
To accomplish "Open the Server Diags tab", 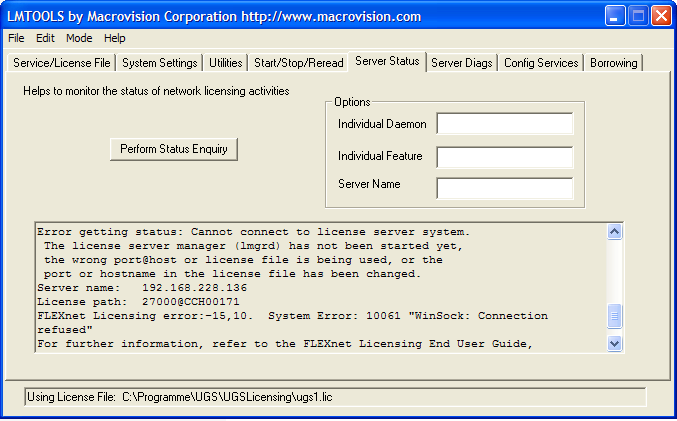I will 462,63.
